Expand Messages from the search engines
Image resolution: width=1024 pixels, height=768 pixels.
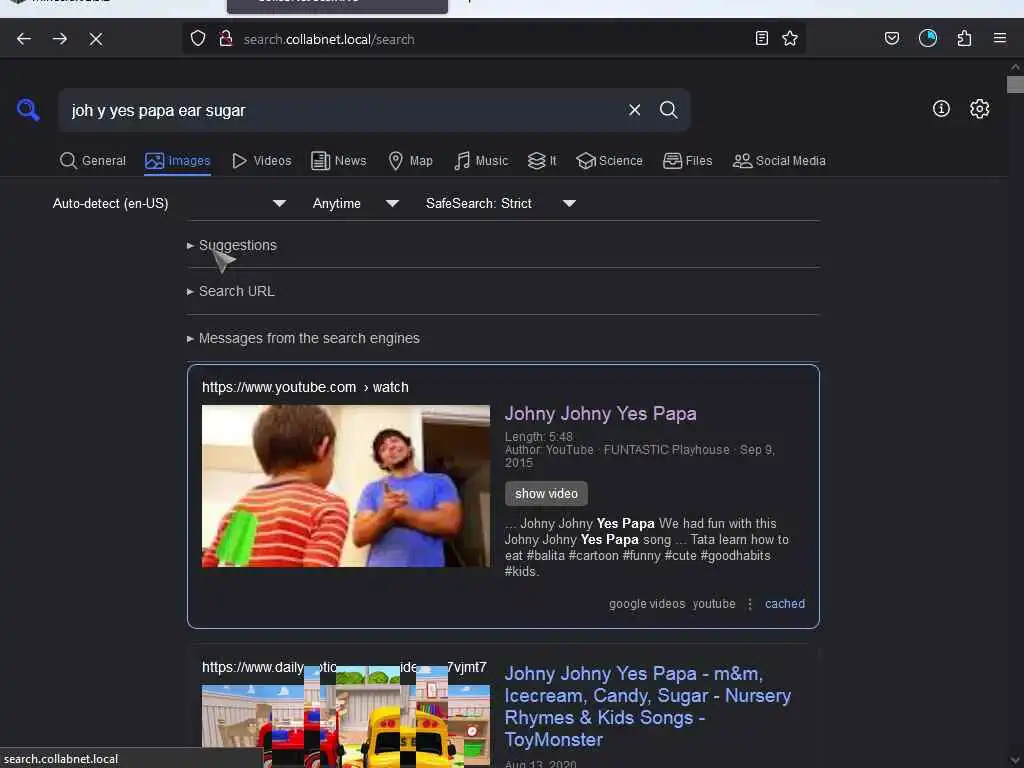click(x=303, y=338)
